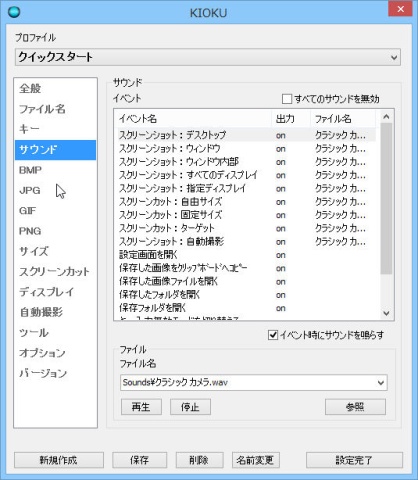Image resolution: width=418 pixels, height=480 pixels.
Task: Select the 保存した画像をクリップボードへコピー row
Action: [247, 268]
